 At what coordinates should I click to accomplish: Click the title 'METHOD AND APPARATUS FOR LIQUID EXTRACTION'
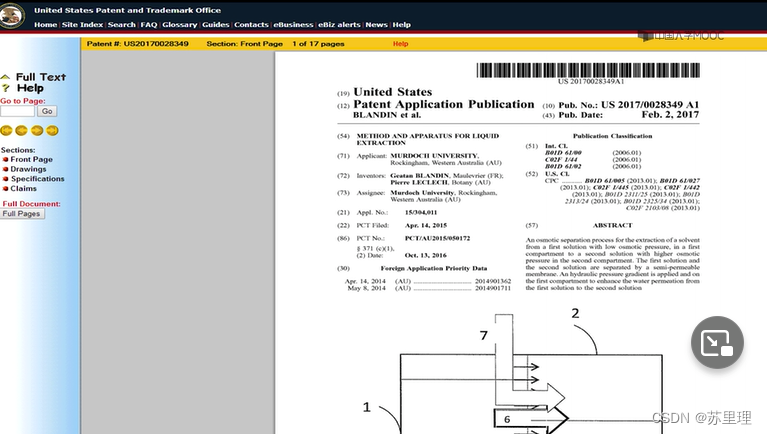click(x=428, y=139)
